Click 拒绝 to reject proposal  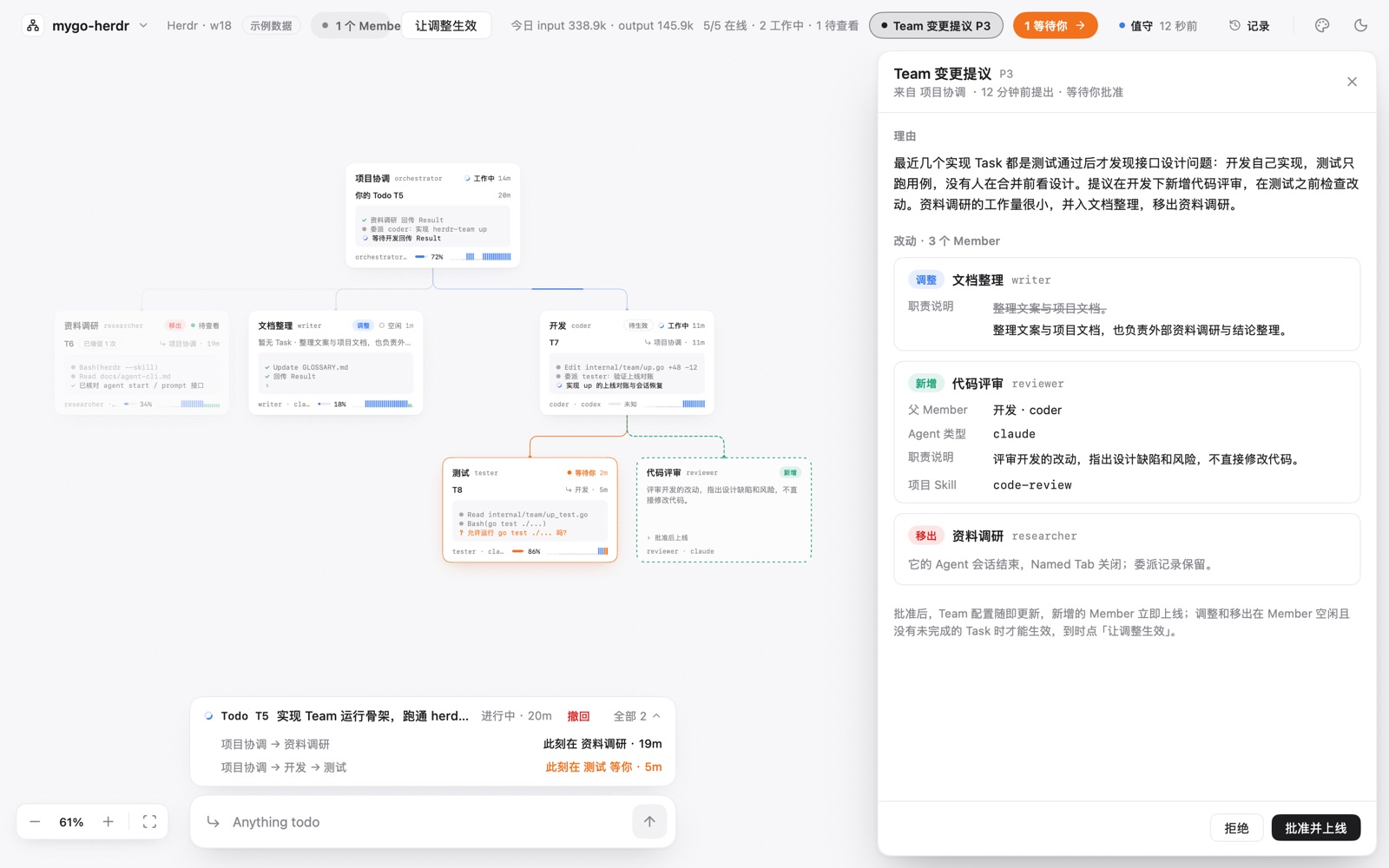click(x=1236, y=828)
